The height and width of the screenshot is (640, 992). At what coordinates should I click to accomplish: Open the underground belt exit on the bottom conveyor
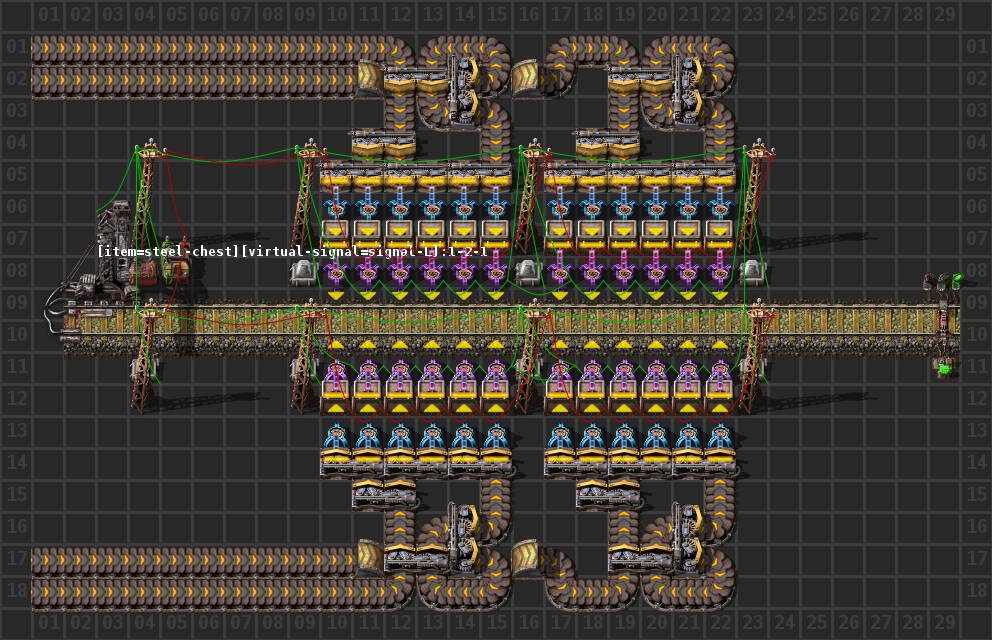[370, 556]
